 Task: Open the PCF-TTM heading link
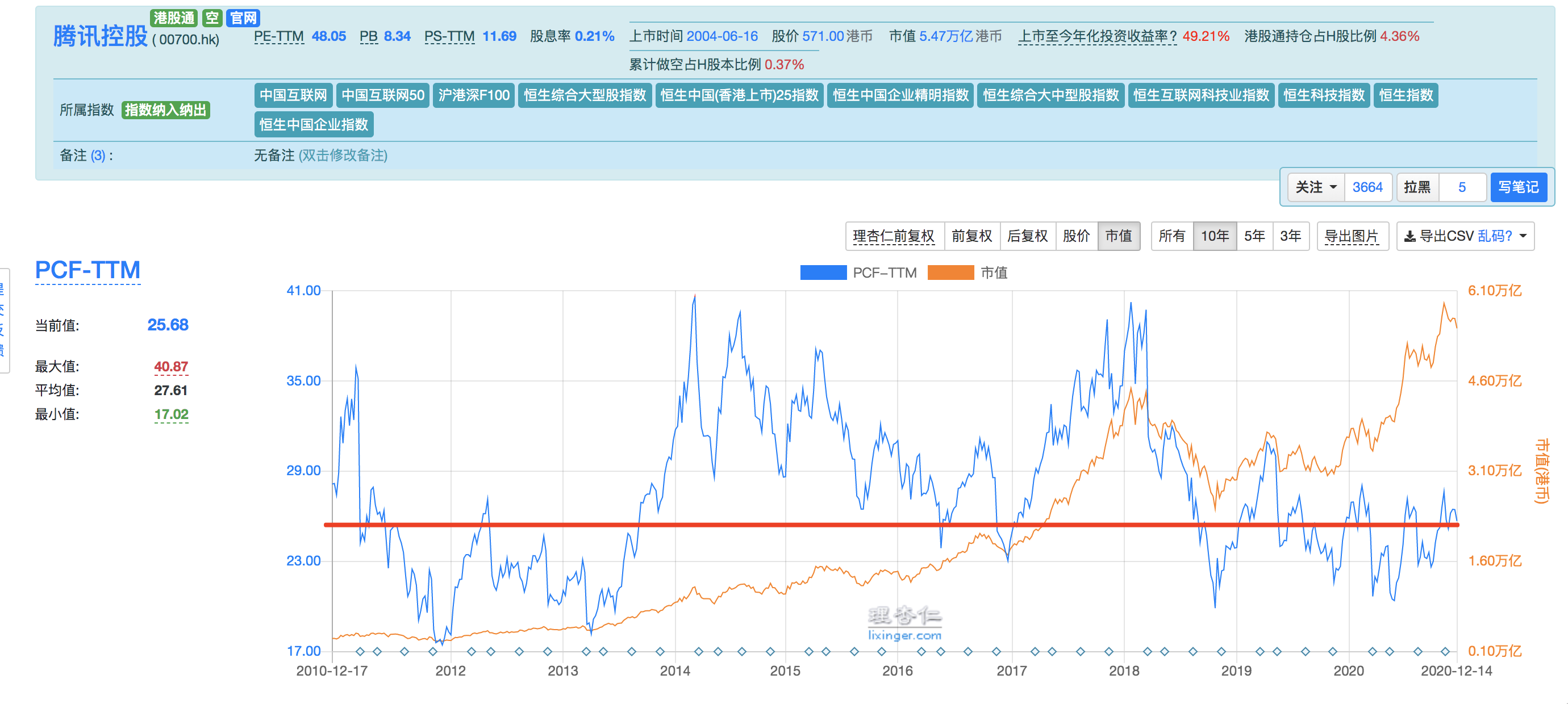click(87, 270)
